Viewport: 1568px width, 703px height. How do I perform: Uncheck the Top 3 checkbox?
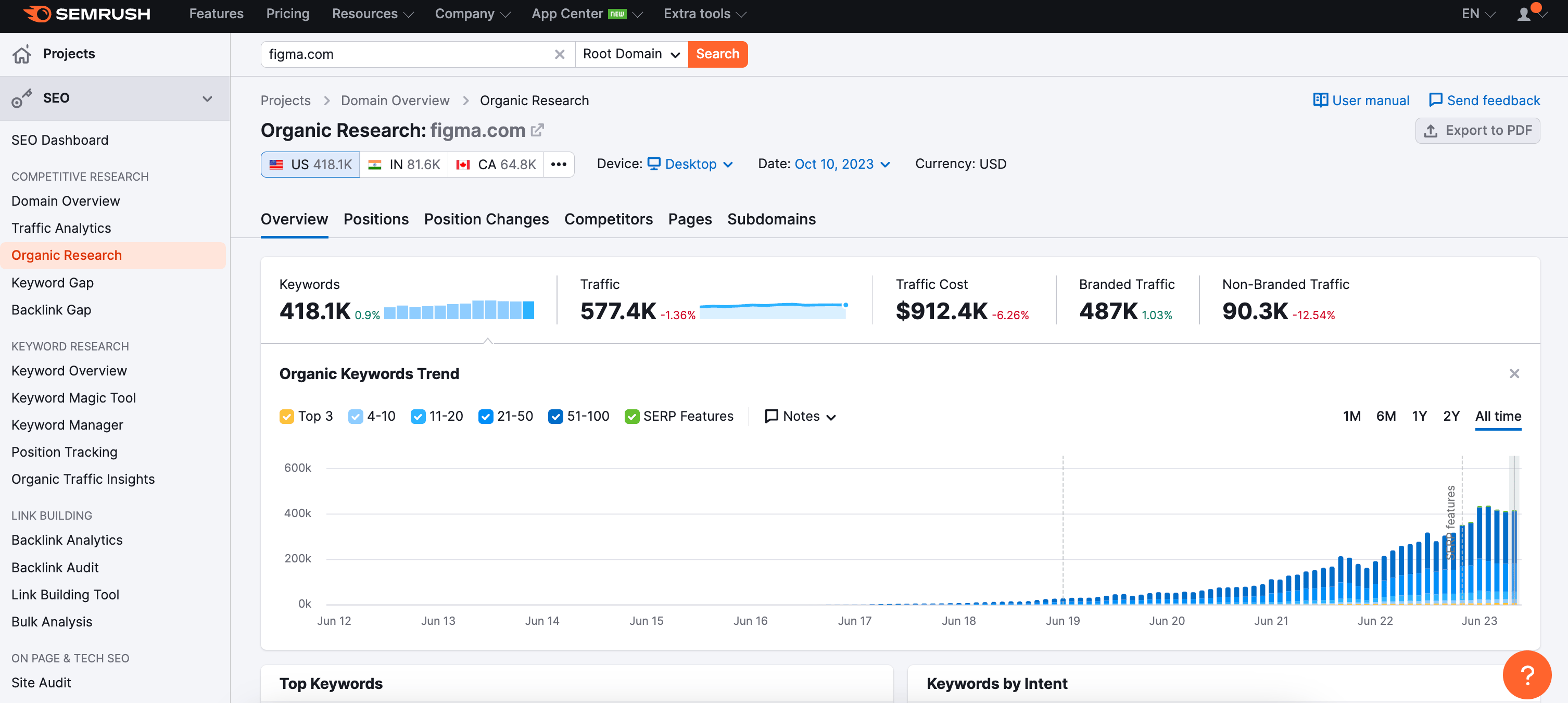pyautogui.click(x=287, y=416)
